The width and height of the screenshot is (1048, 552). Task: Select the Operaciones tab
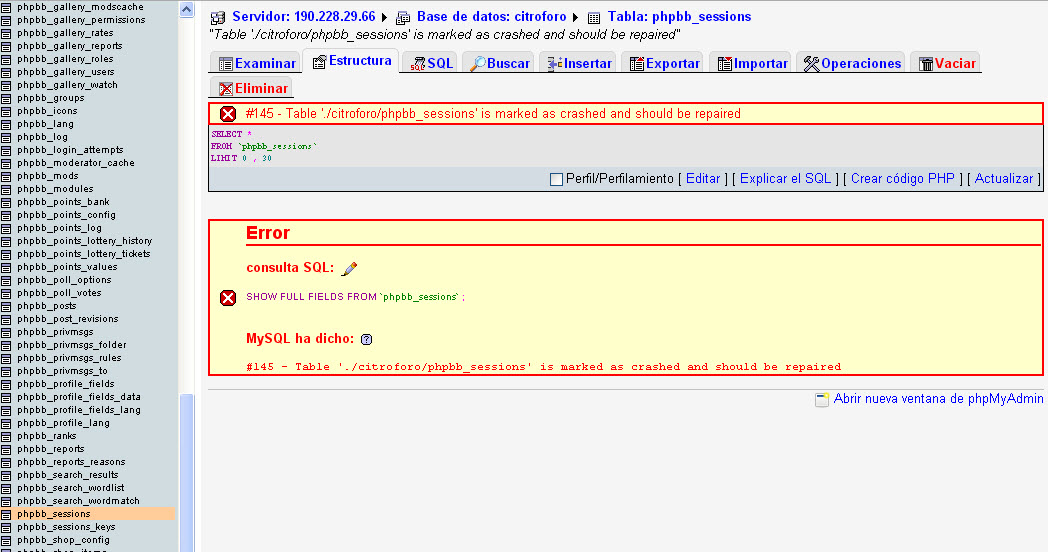[853, 63]
